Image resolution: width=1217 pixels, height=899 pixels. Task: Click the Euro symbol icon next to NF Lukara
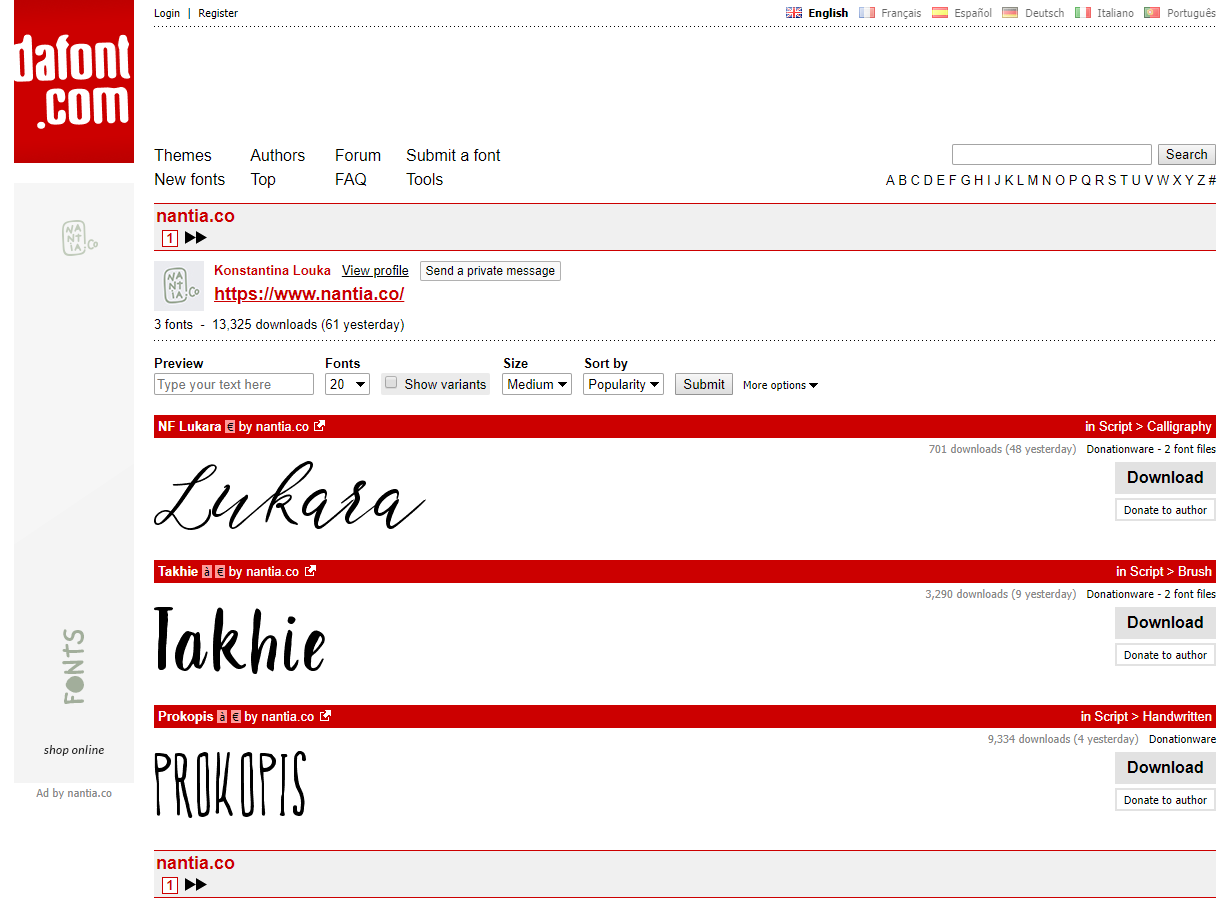(x=230, y=426)
